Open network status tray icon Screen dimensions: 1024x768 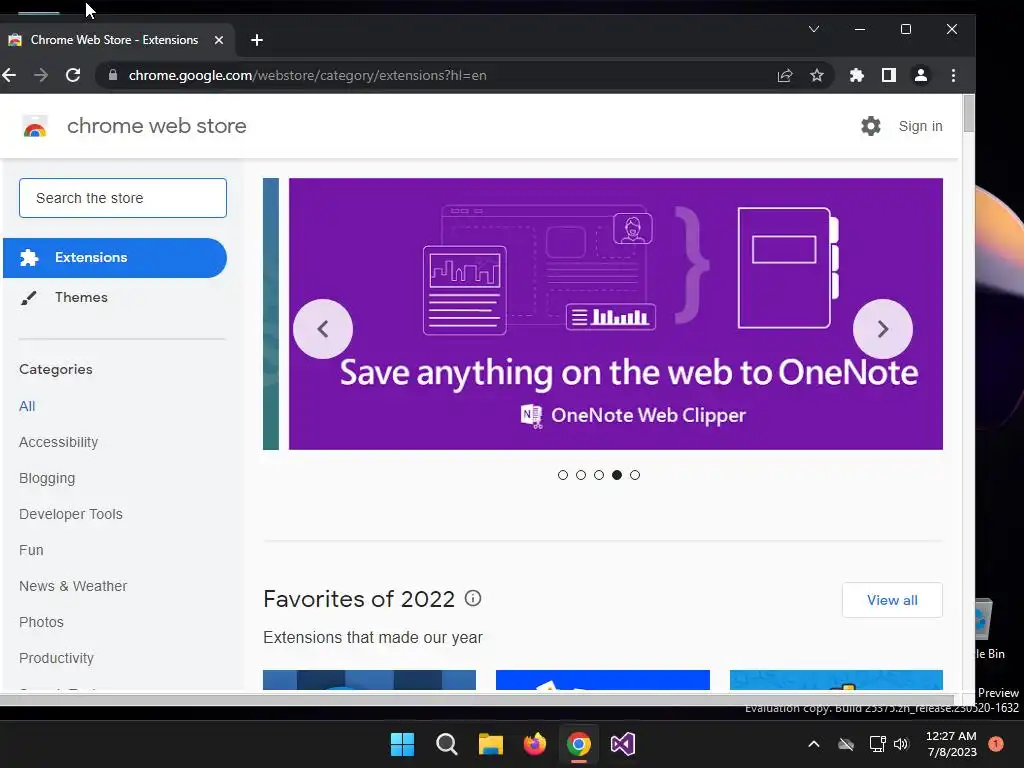pos(877,744)
